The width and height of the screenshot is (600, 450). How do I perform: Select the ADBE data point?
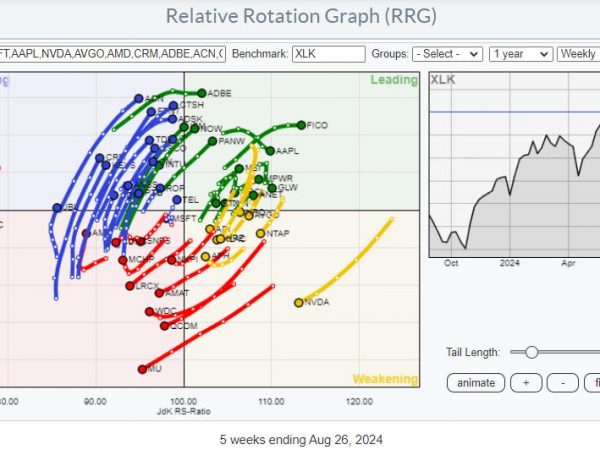click(202, 93)
